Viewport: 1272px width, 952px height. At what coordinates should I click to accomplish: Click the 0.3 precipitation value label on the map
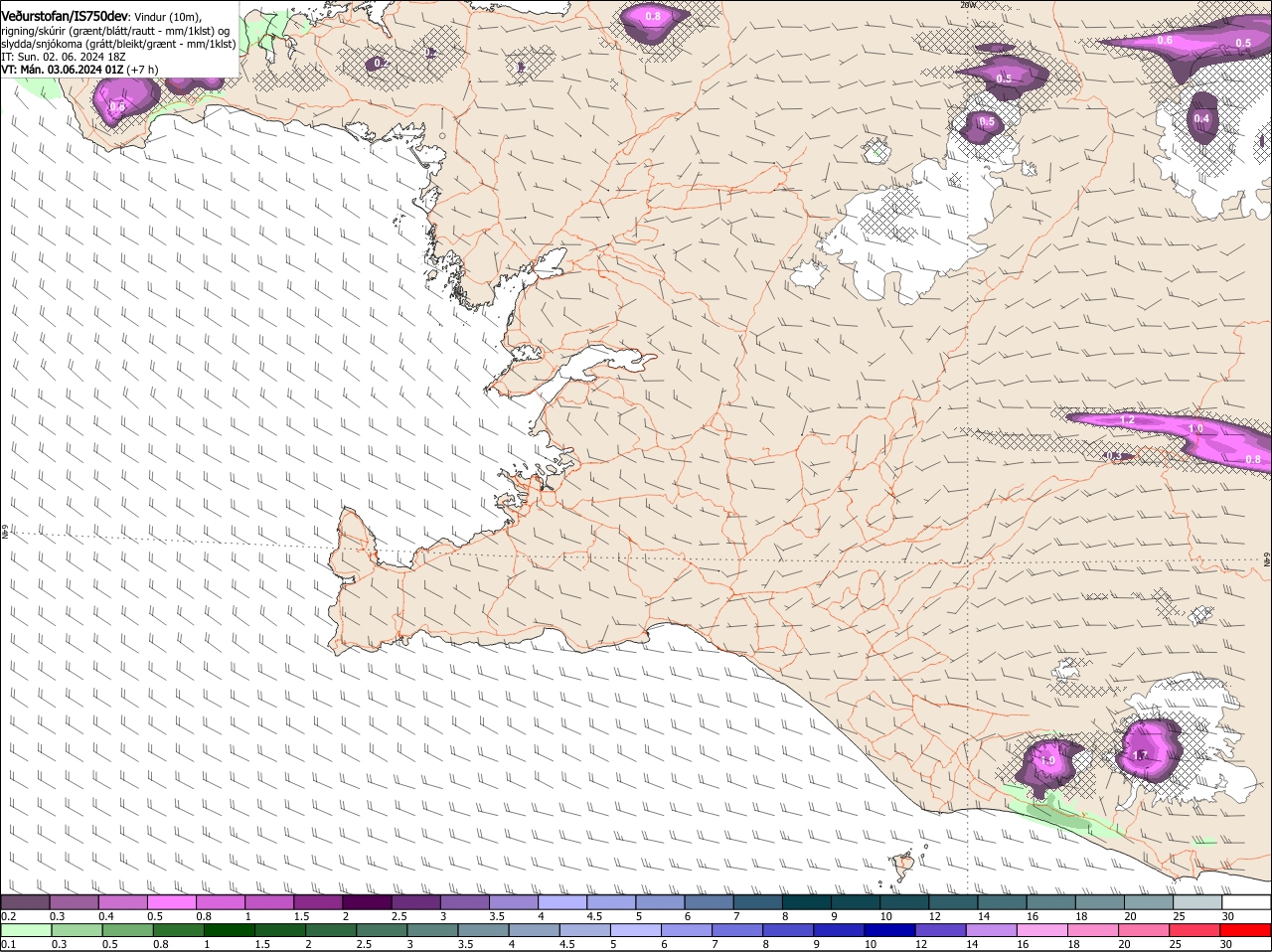[1115, 456]
